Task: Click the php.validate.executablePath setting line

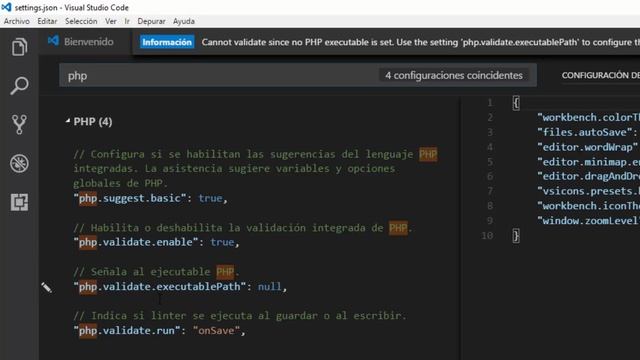Action: click(180, 287)
